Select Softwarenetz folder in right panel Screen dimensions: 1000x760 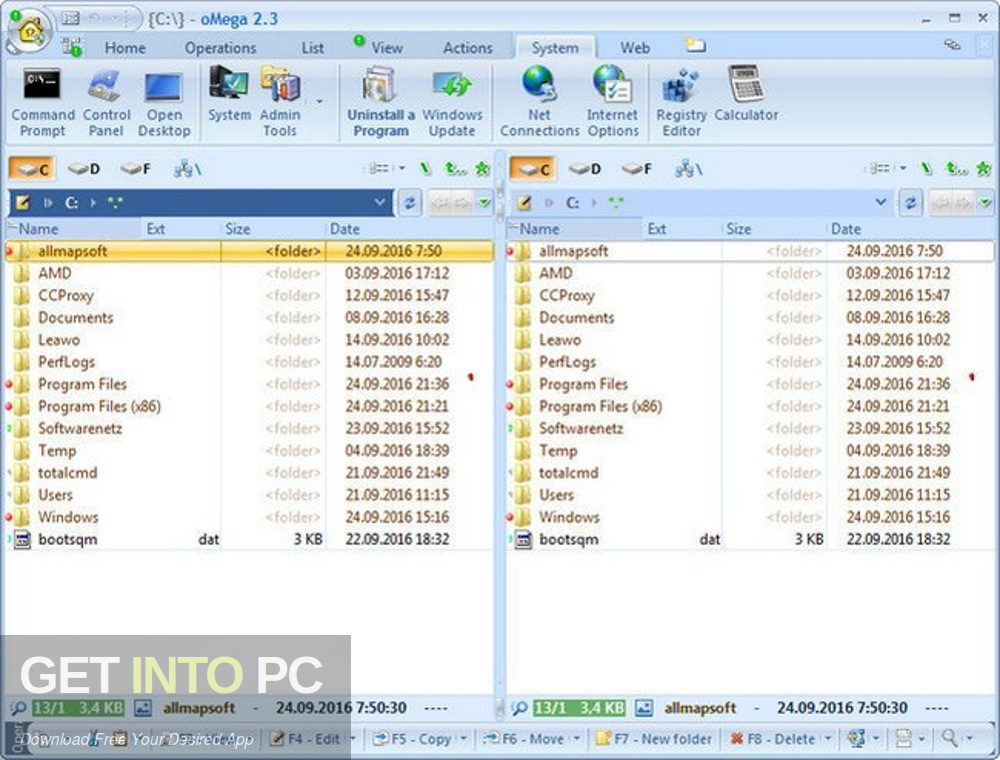click(x=750, y=428)
